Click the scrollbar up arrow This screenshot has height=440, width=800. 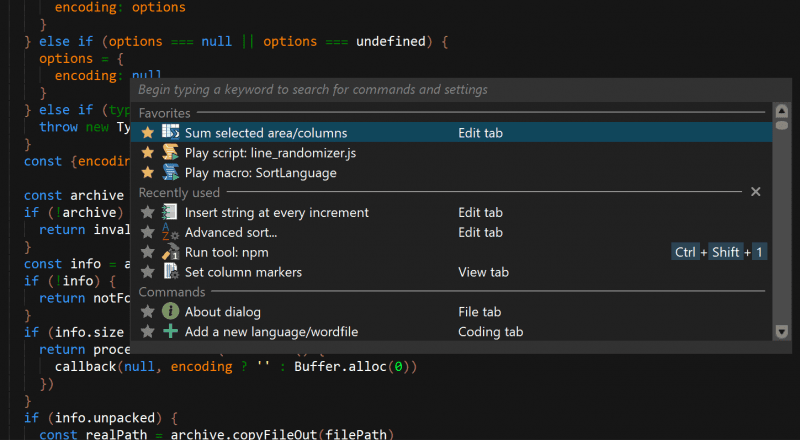(782, 111)
